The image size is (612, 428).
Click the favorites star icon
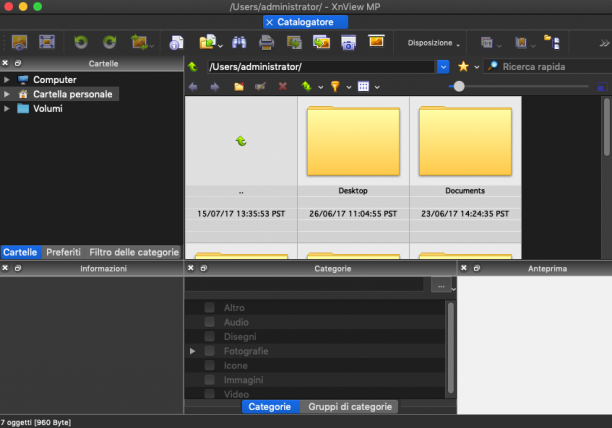(463, 66)
